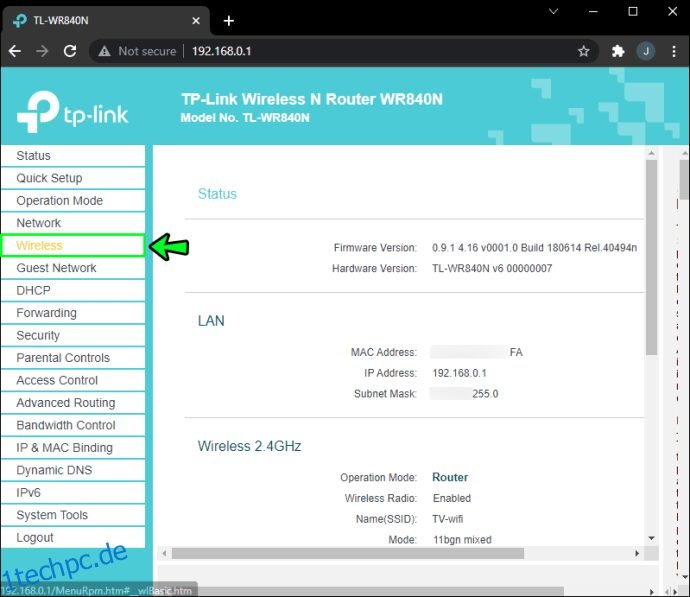Open the IPv6 menu
The width and height of the screenshot is (690, 597).
[73, 492]
